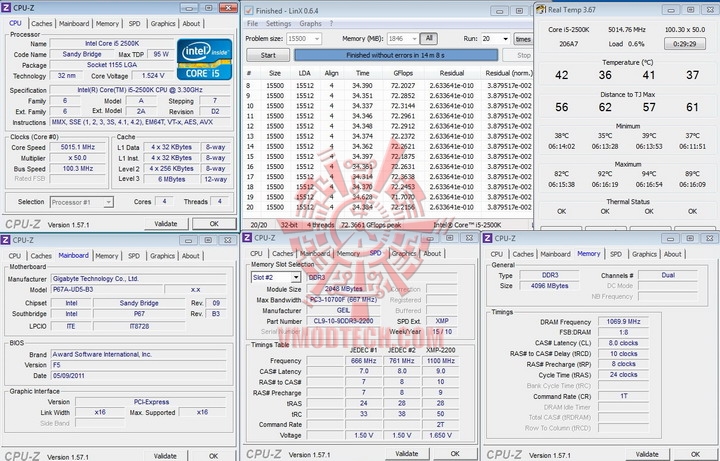
Task: Open the Memory (MiB) dropdown in LinX
Action: pos(415,39)
